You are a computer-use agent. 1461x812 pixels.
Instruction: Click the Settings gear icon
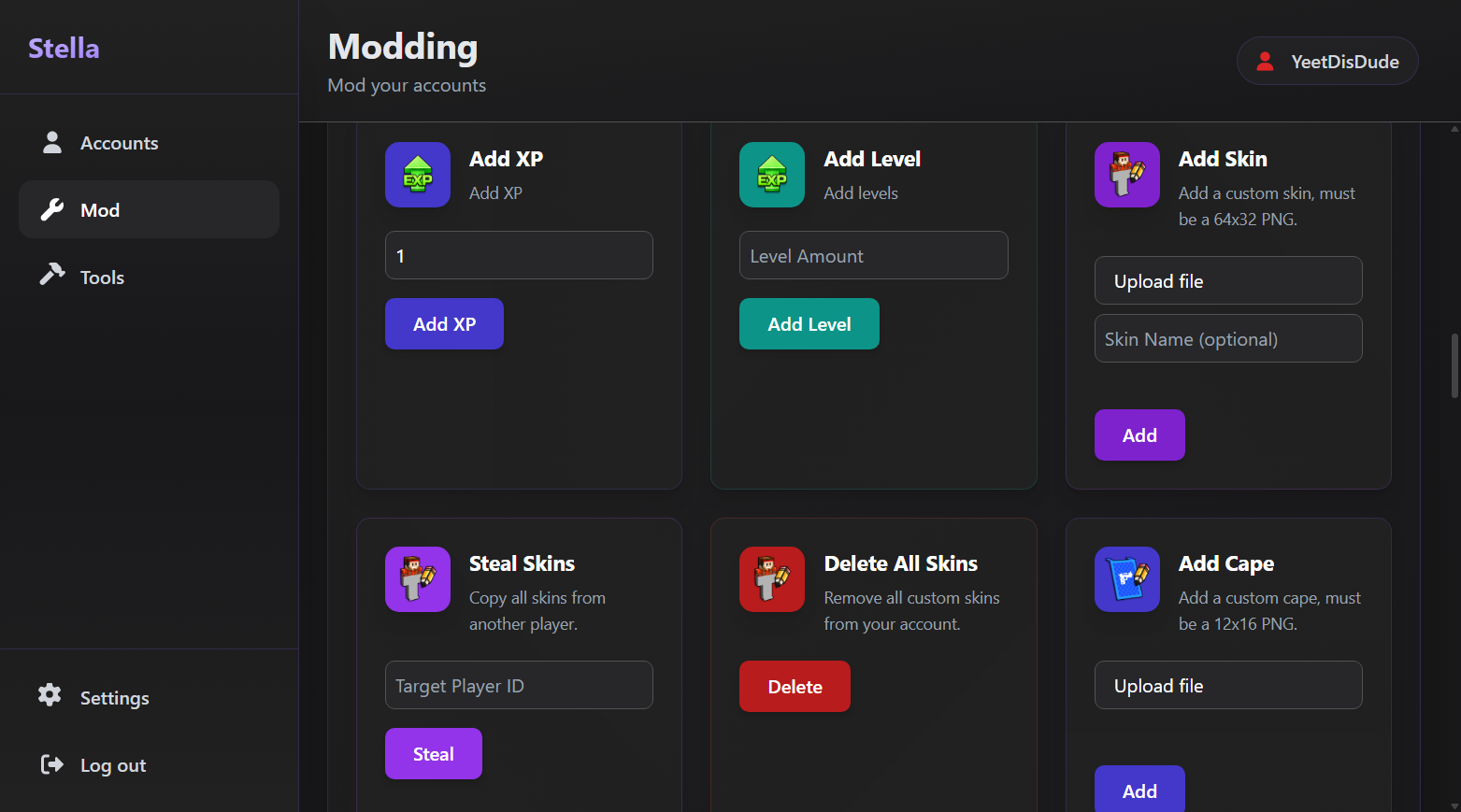(x=50, y=695)
